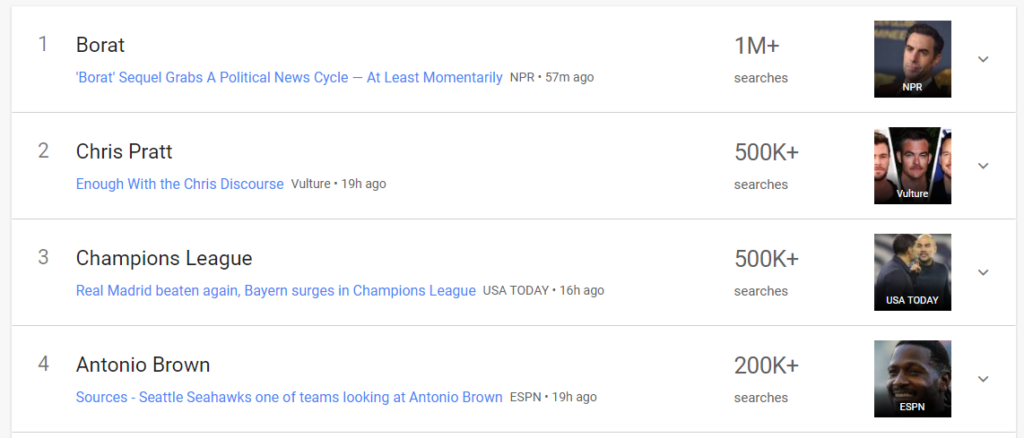Open the USA TODAY thumbnail image
Screen dimensions: 1024x438
912,272
